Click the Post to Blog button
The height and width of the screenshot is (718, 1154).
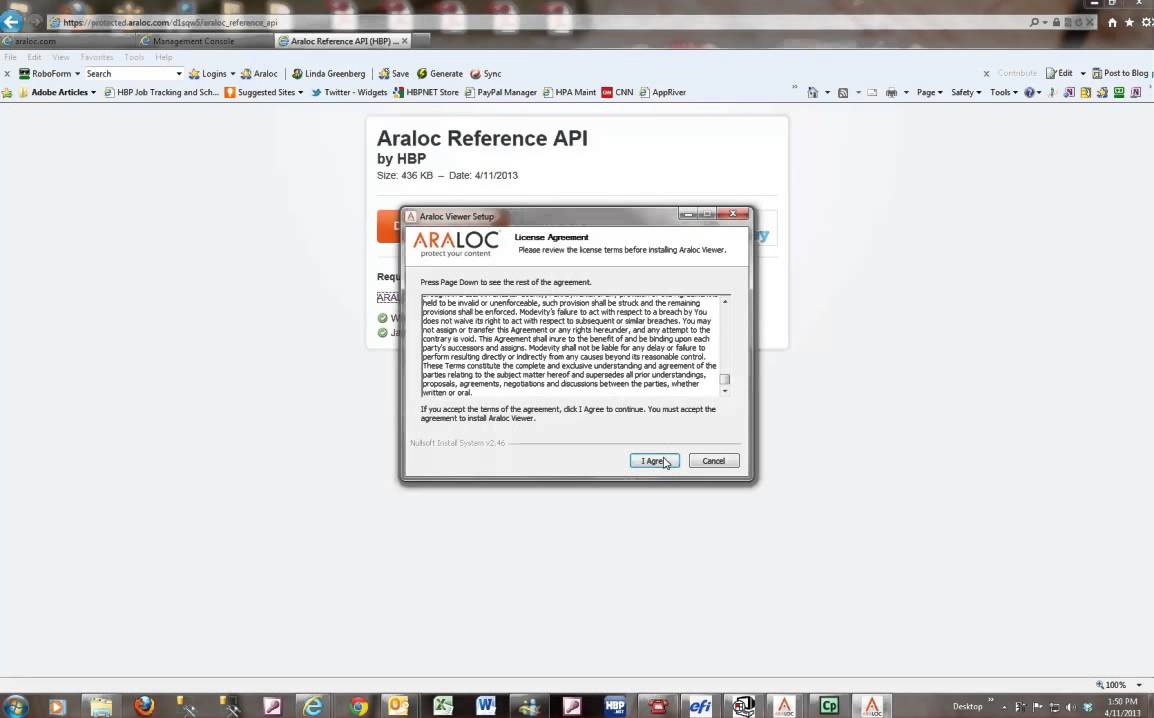1120,74
